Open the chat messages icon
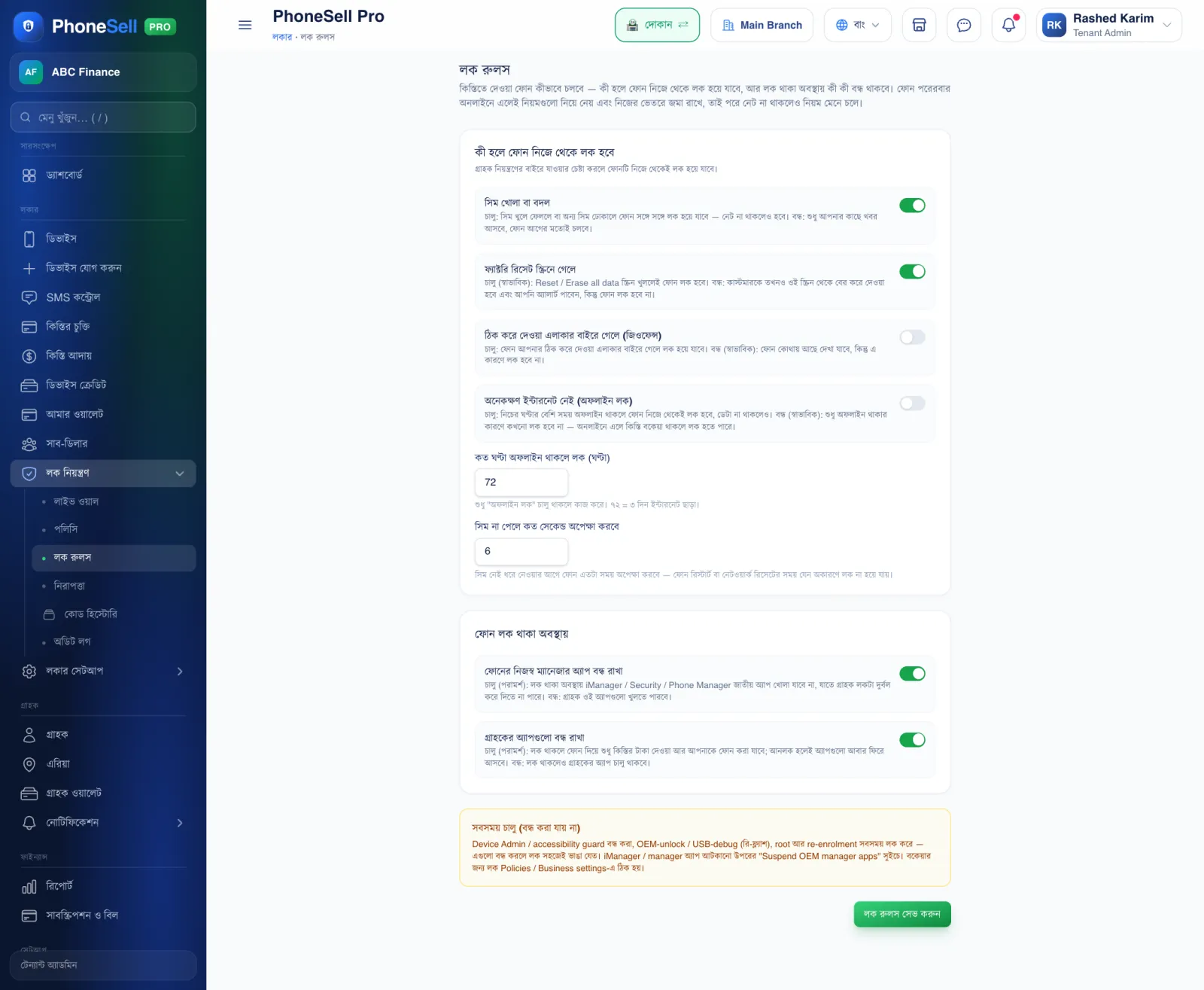Viewport: 1204px width, 990px height. pyautogui.click(x=963, y=25)
